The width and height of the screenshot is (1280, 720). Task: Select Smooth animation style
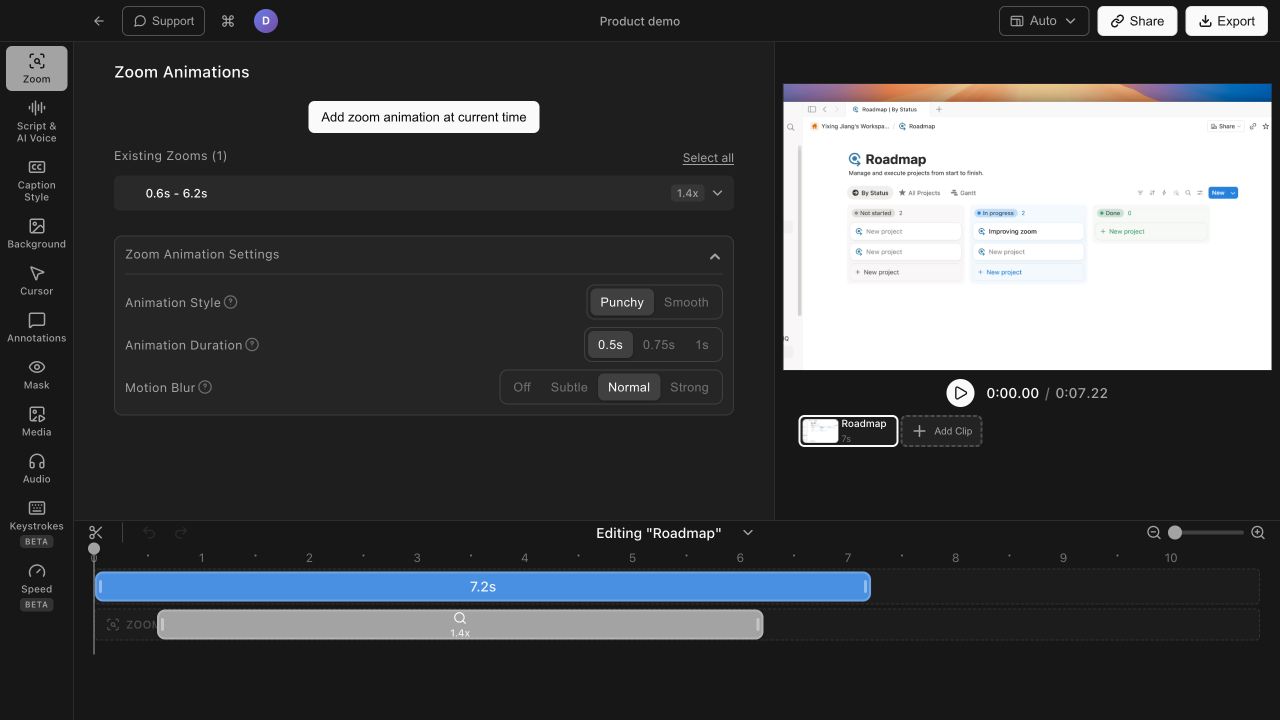click(686, 302)
